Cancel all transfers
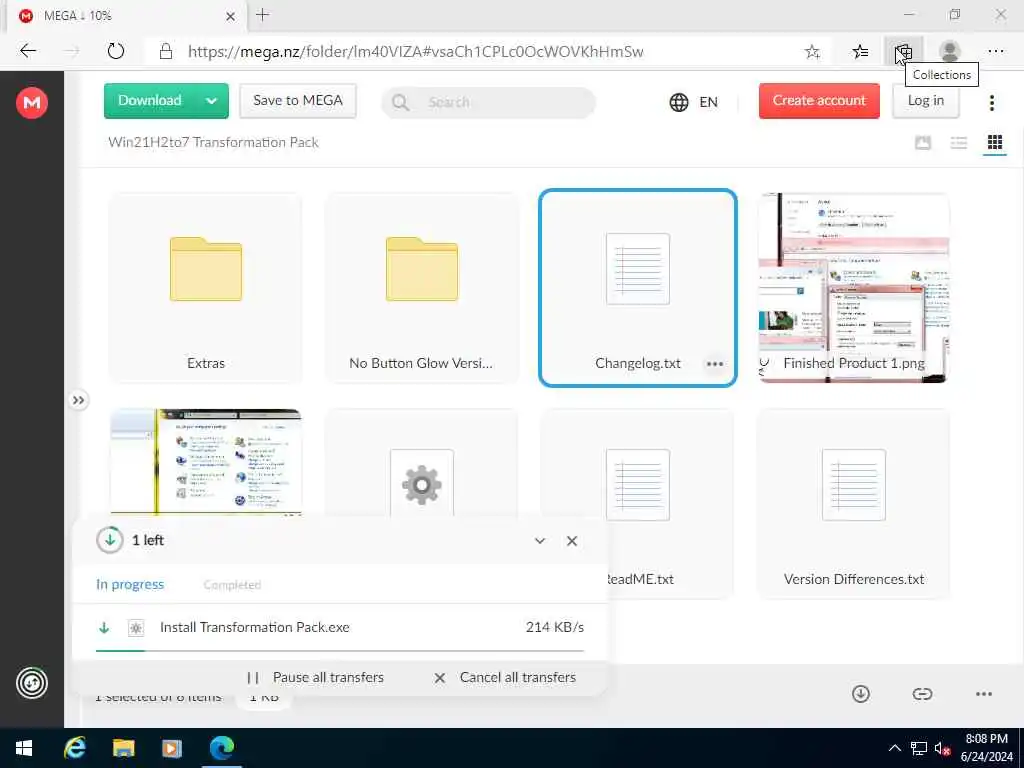Viewport: 1024px width, 768px height. [x=505, y=678]
